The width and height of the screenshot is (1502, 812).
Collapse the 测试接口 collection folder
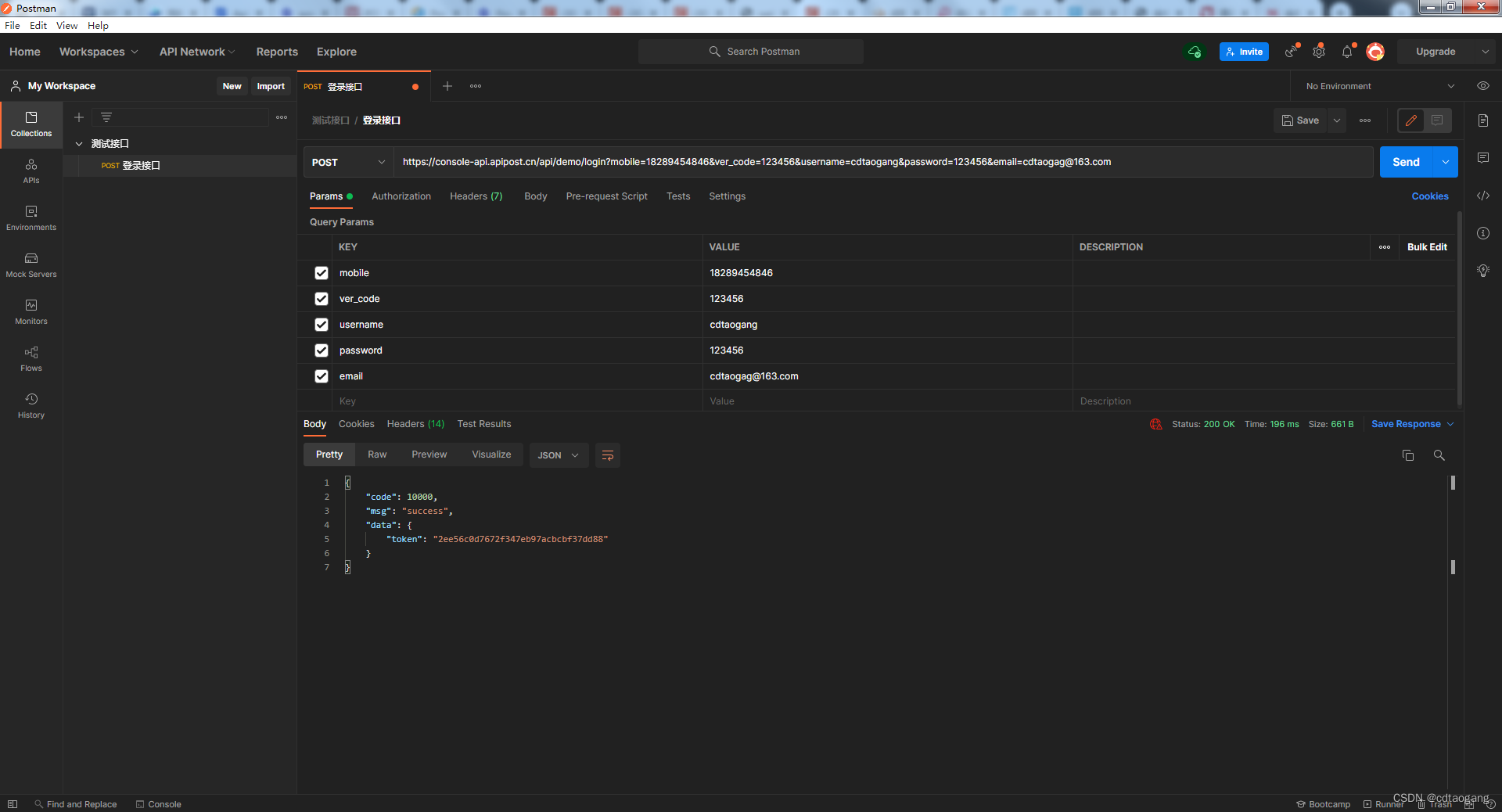[x=79, y=144]
